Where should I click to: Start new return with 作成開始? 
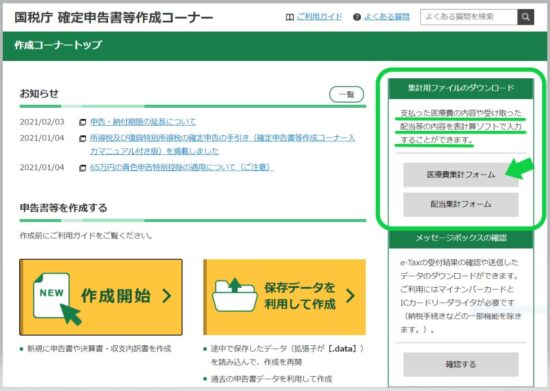coord(101,297)
